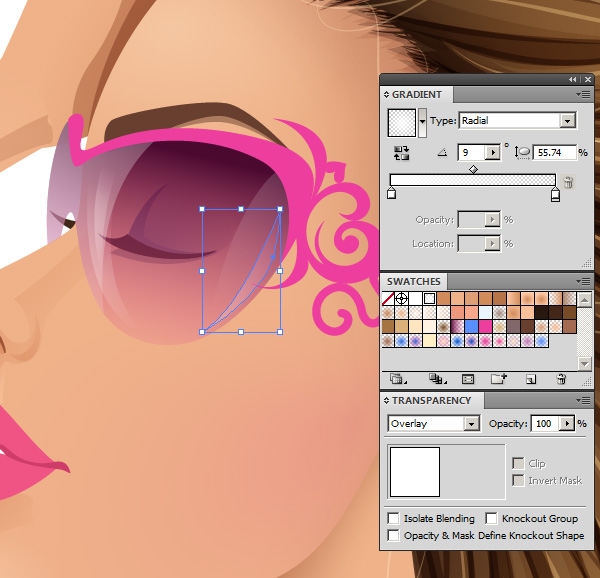
Task: Open the Swatches panel flyout menu
Action: 583,282
